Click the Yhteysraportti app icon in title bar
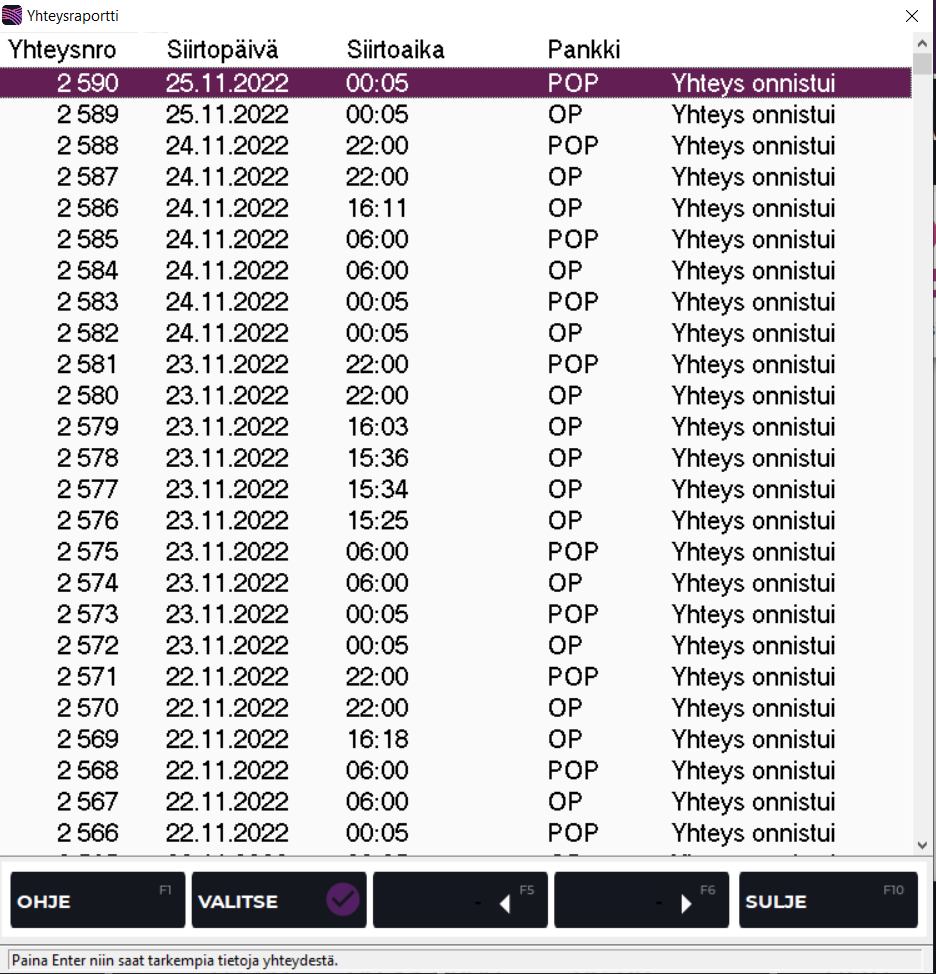 click(x=13, y=15)
